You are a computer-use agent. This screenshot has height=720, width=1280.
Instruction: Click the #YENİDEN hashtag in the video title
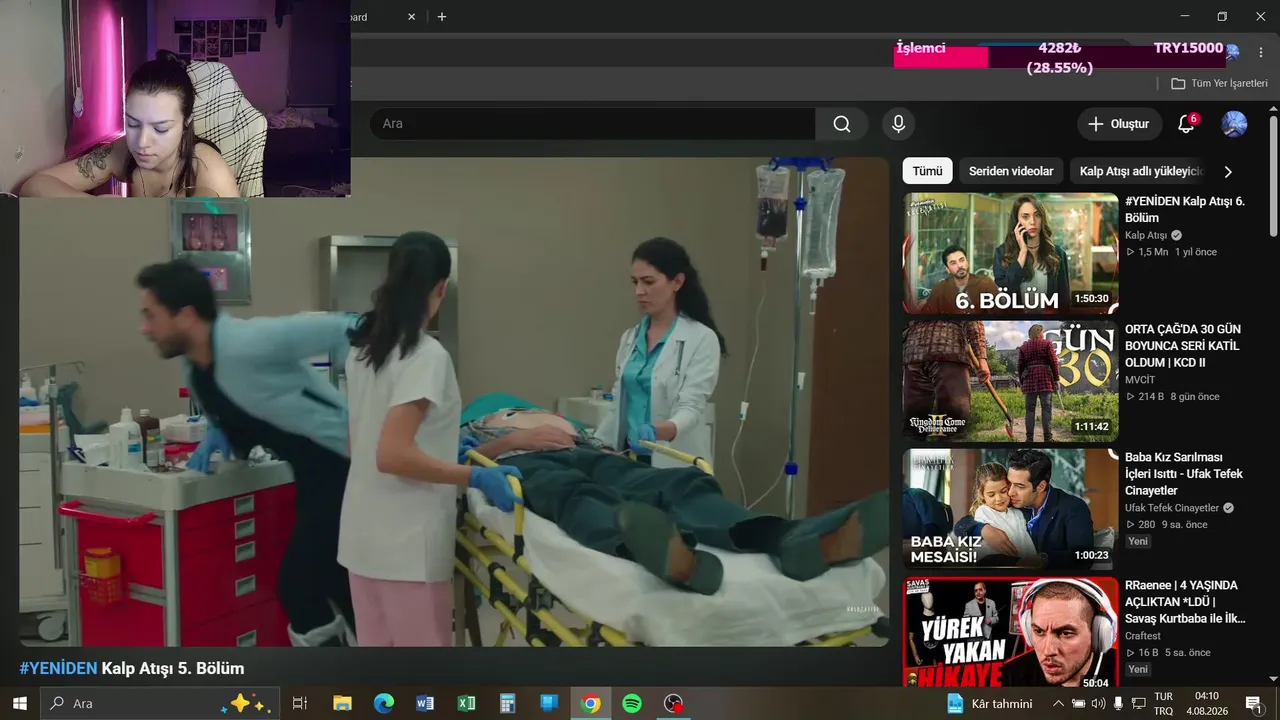58,668
